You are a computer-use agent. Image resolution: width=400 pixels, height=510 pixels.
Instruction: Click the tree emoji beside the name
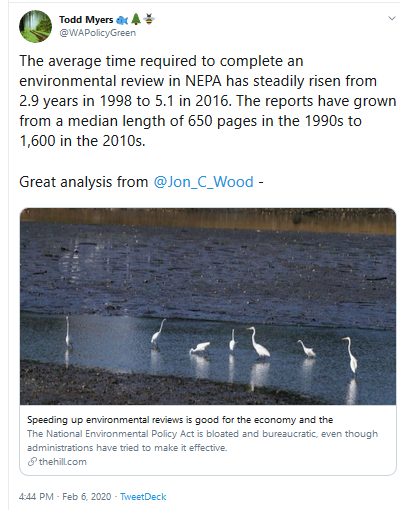[136, 19]
